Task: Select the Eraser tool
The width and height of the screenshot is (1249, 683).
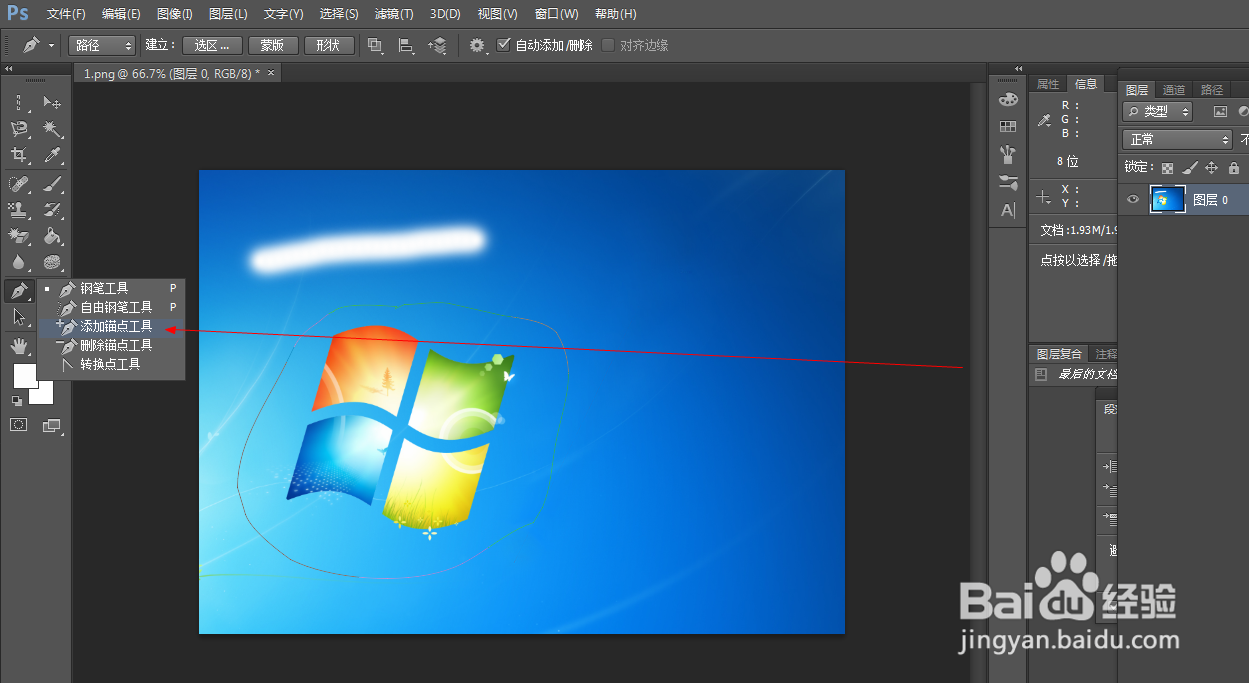Action: pyautogui.click(x=19, y=236)
